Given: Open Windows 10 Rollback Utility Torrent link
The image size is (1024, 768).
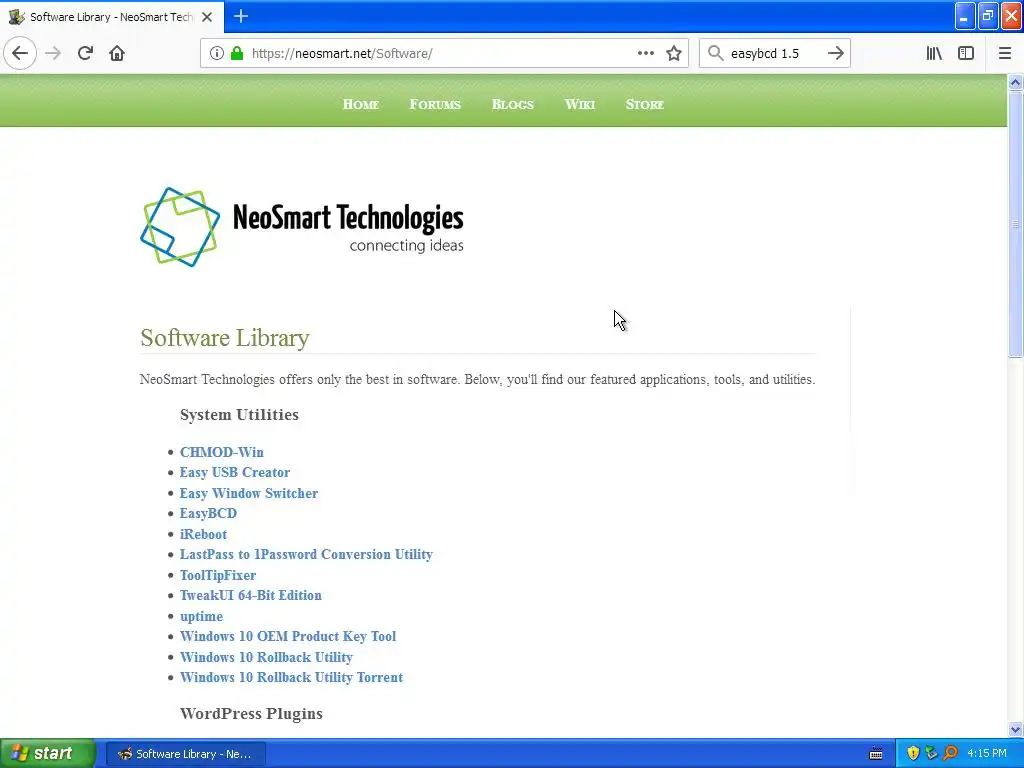Looking at the screenshot, I should pos(291,677).
